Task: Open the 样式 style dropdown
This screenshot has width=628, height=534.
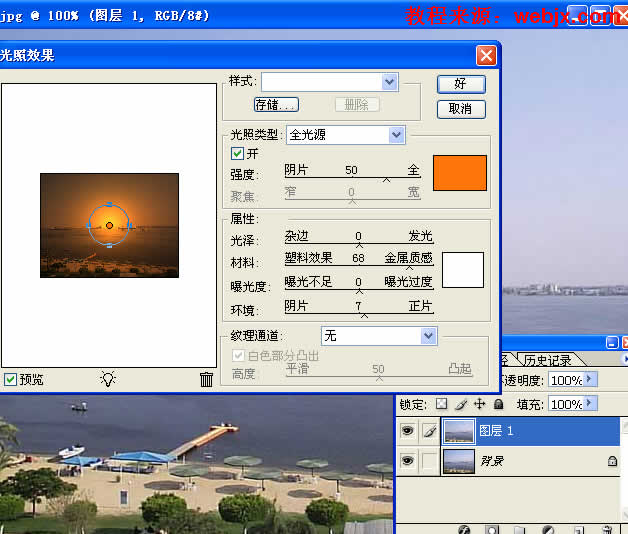Action: 390,82
